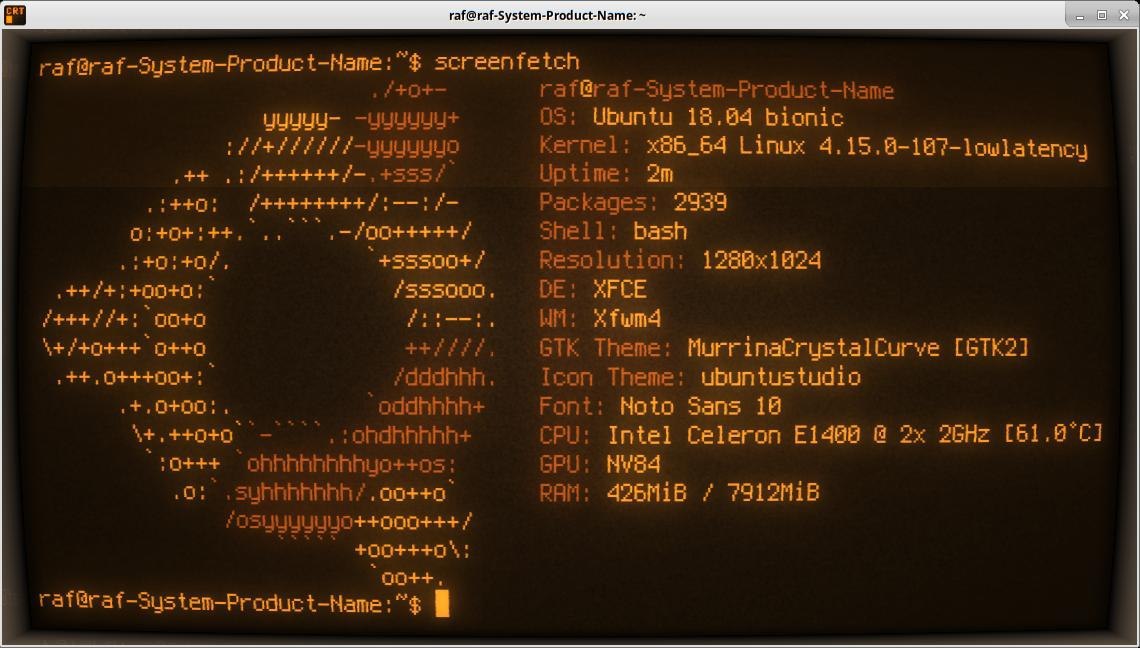Click the 'Resolution: 1280x1024' line
The height and width of the screenshot is (648, 1140).
[680, 260]
